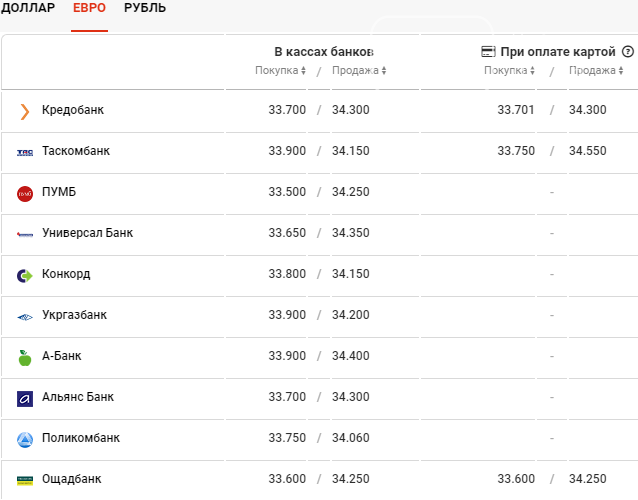The height and width of the screenshot is (500, 638).
Task: Click the Конкорд arrow logo
Action: click(25, 276)
